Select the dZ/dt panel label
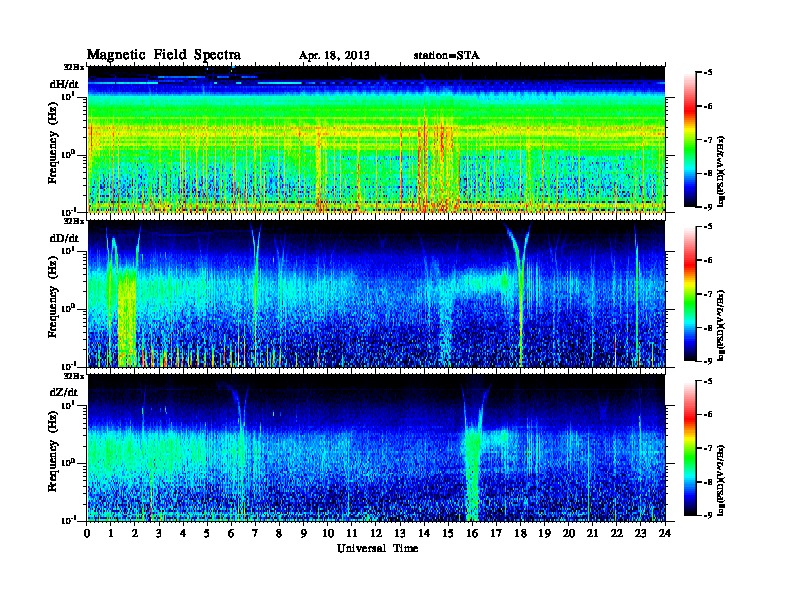Viewport: 792px width, 612px height. pos(64,392)
